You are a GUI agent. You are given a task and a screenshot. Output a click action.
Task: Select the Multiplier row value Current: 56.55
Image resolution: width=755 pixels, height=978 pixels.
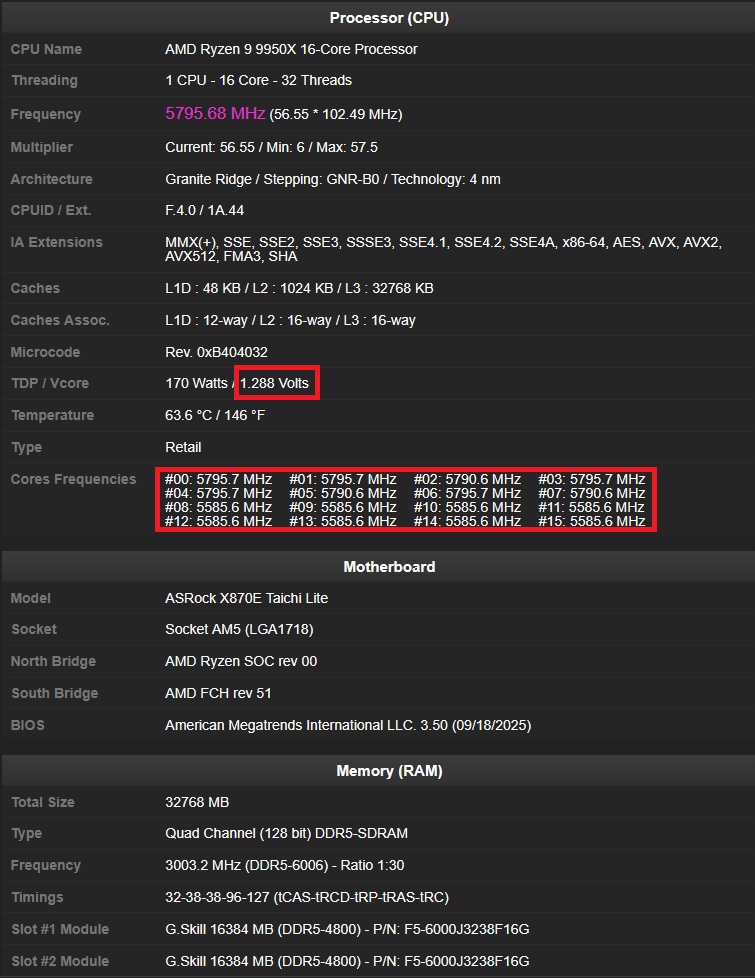pyautogui.click(x=271, y=148)
